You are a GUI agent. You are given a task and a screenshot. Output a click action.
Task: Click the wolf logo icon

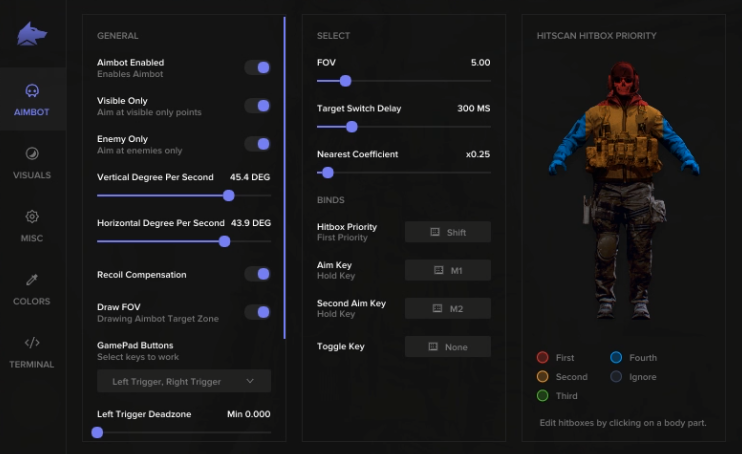tap(32, 34)
